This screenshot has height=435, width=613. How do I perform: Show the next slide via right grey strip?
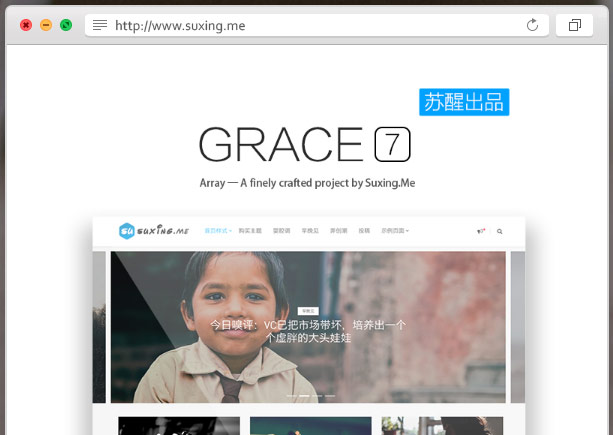(x=518, y=327)
